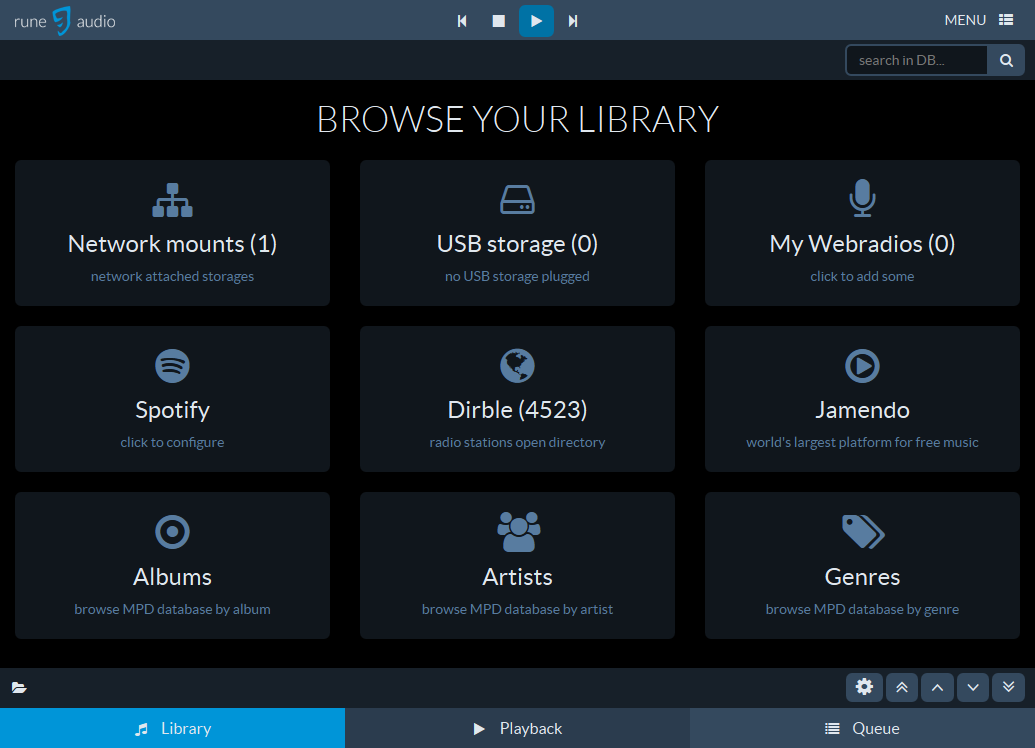Skip to the previous track

pyautogui.click(x=462, y=21)
